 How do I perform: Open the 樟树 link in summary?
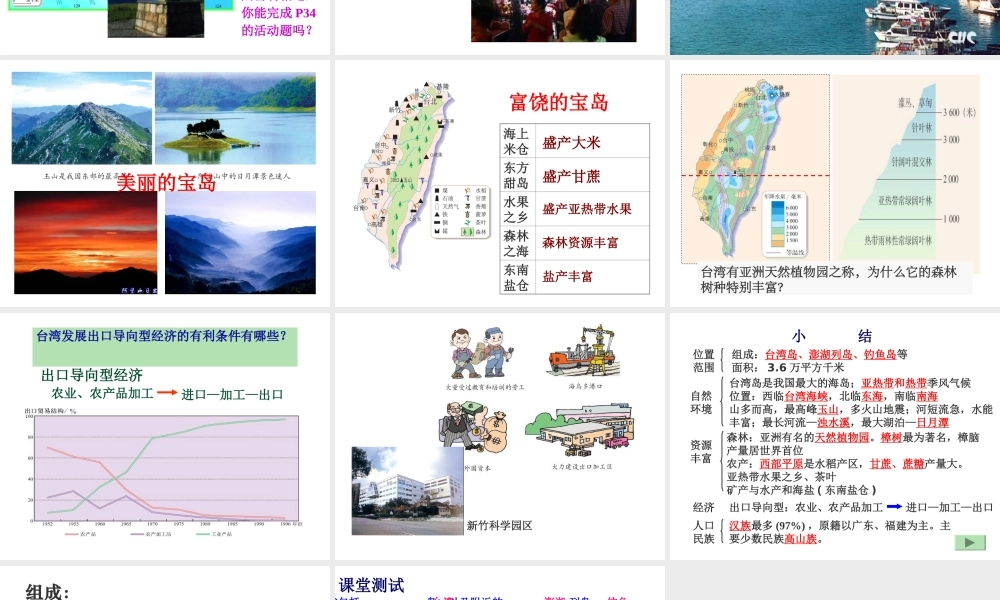[x=891, y=437]
